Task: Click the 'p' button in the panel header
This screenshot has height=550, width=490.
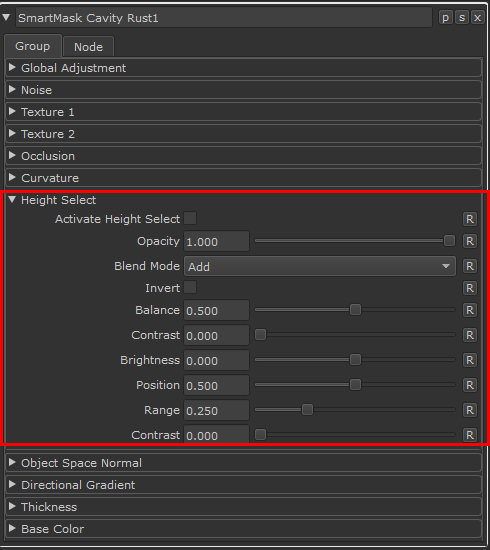Action: [x=445, y=18]
